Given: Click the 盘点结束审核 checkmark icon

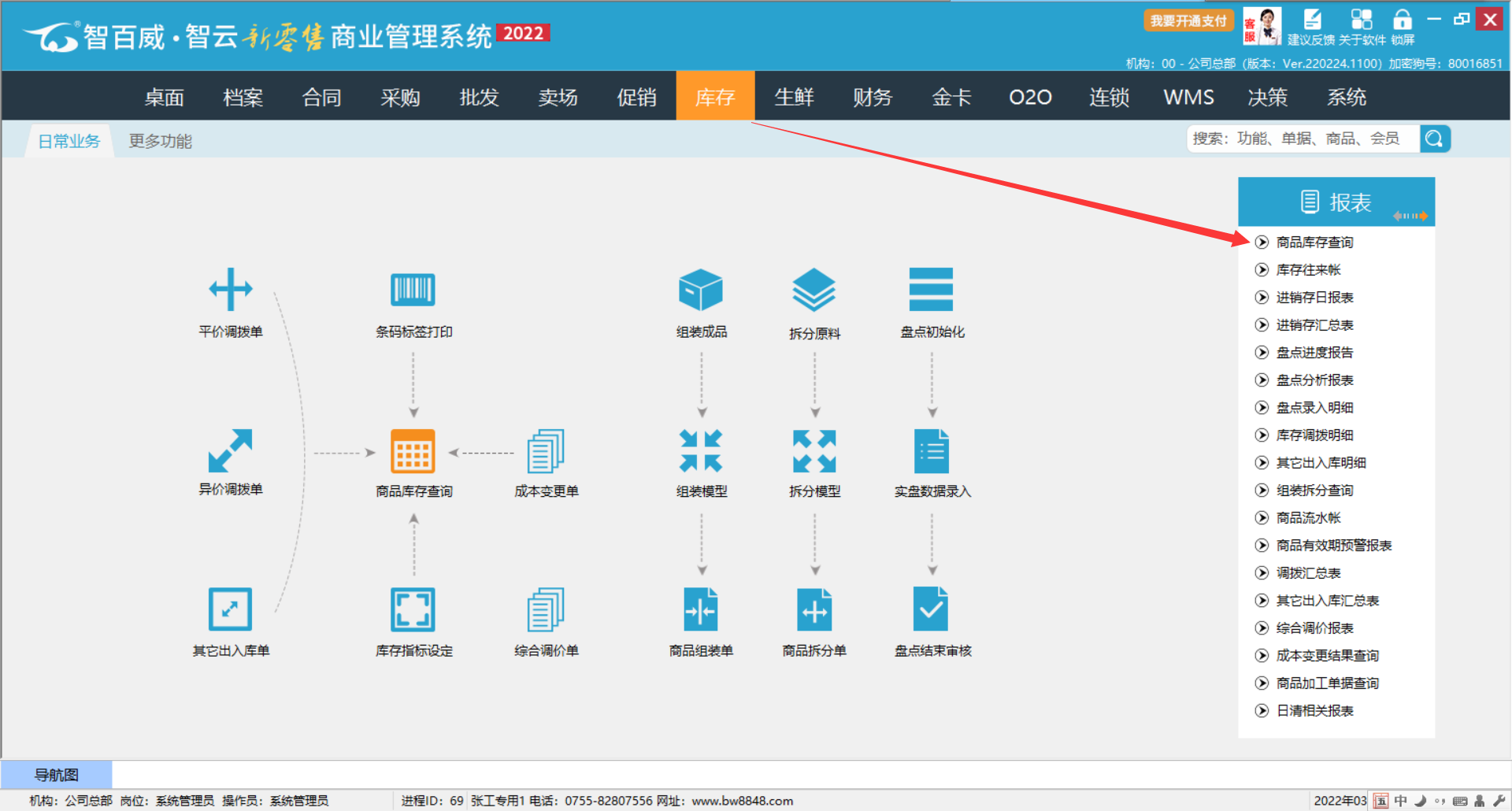Looking at the screenshot, I should [x=932, y=609].
